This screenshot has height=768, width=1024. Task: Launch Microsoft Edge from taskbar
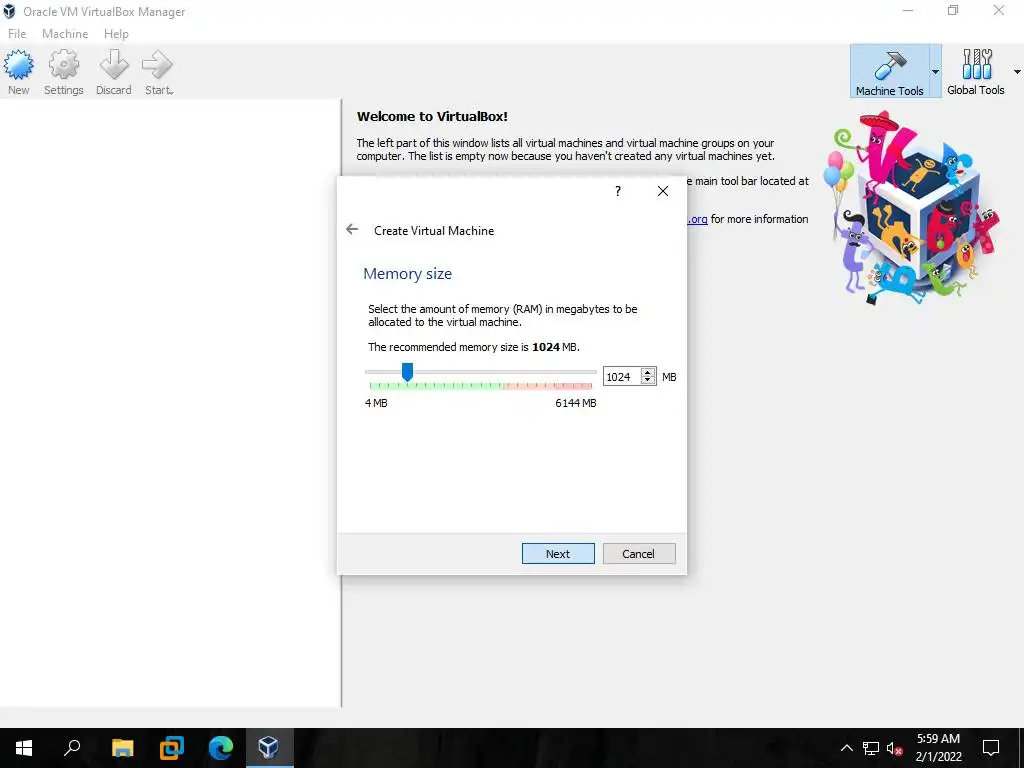click(221, 748)
